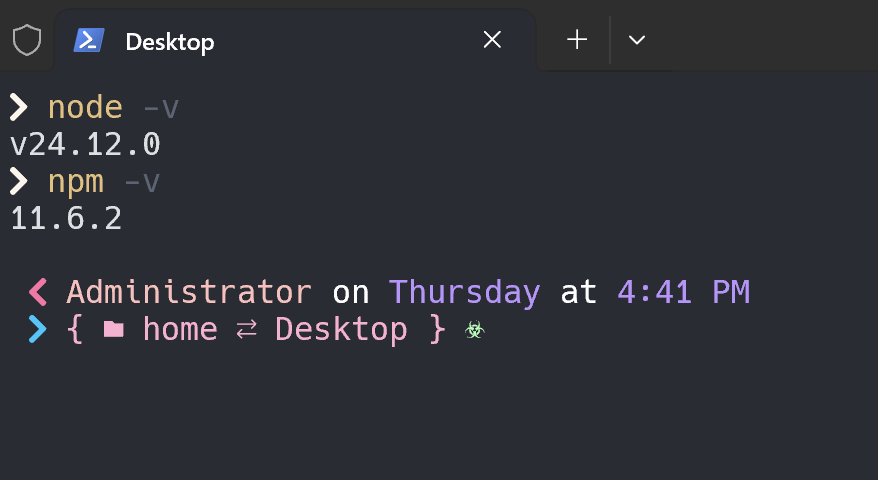Close the Desktop tab
This screenshot has height=480, width=878.
tap(492, 40)
